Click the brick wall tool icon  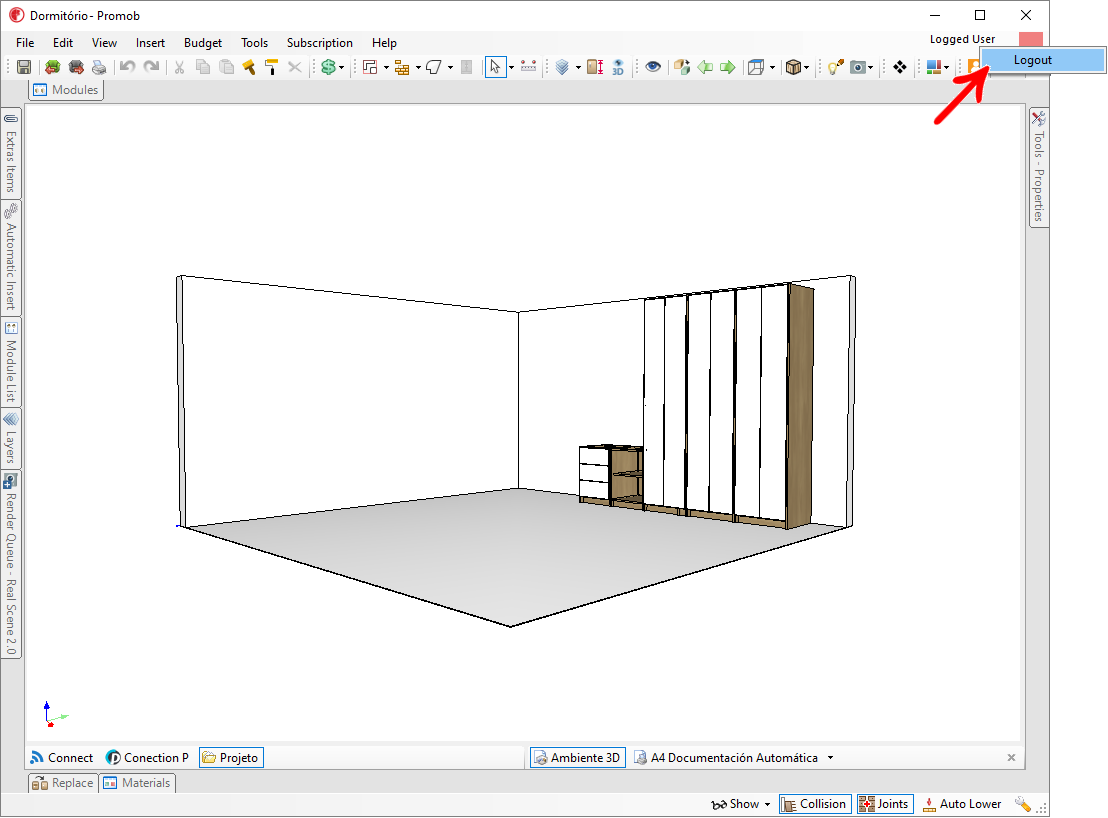click(x=401, y=67)
